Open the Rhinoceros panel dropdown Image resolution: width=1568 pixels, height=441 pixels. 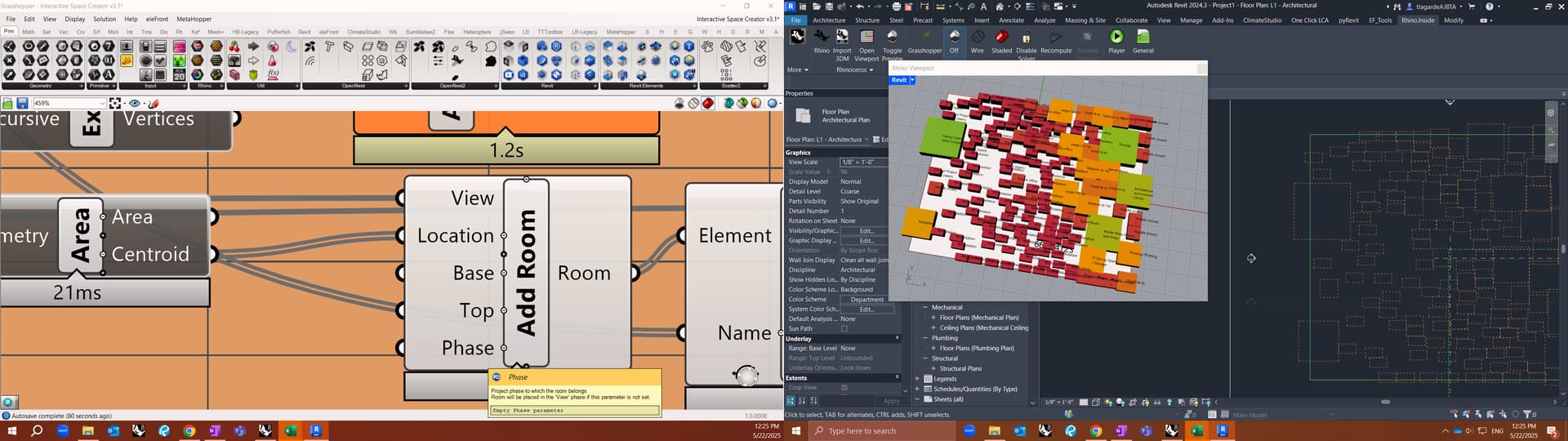point(854,70)
